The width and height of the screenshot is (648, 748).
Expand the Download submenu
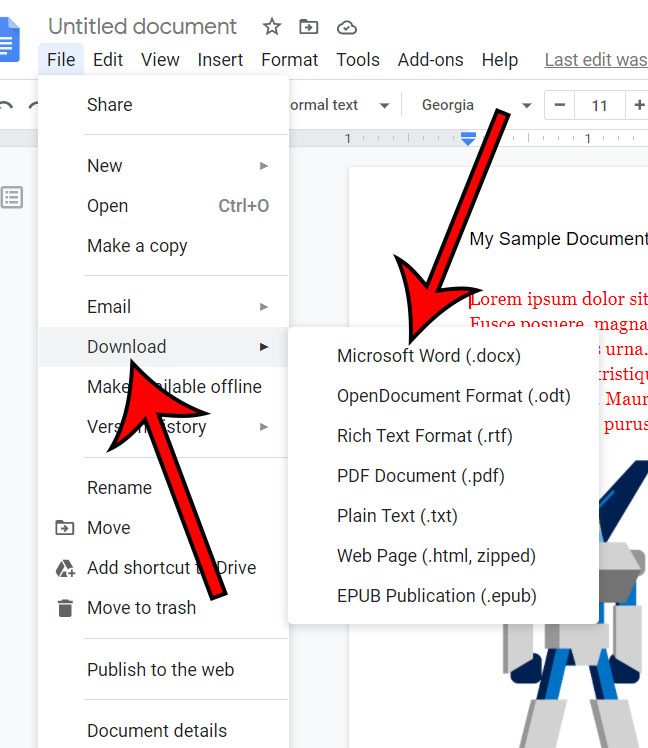click(164, 347)
